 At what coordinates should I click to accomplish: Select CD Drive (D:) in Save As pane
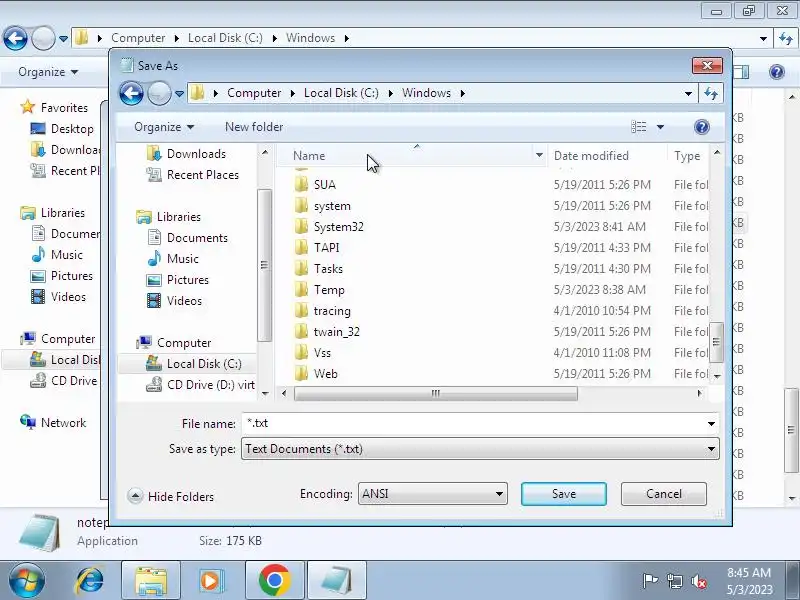pos(210,385)
